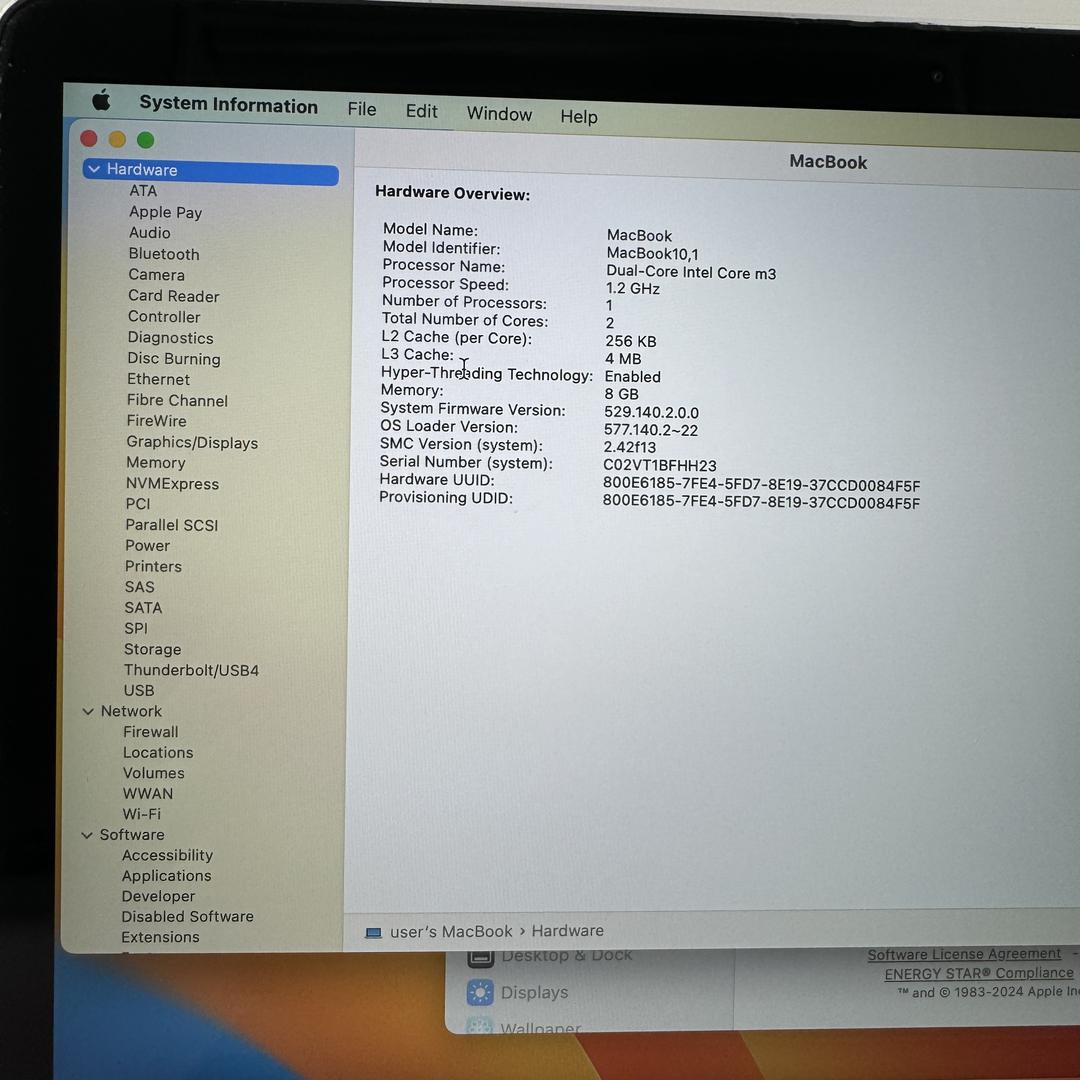Open the Software License Agreement link
The height and width of the screenshot is (1080, 1080).
(x=964, y=954)
